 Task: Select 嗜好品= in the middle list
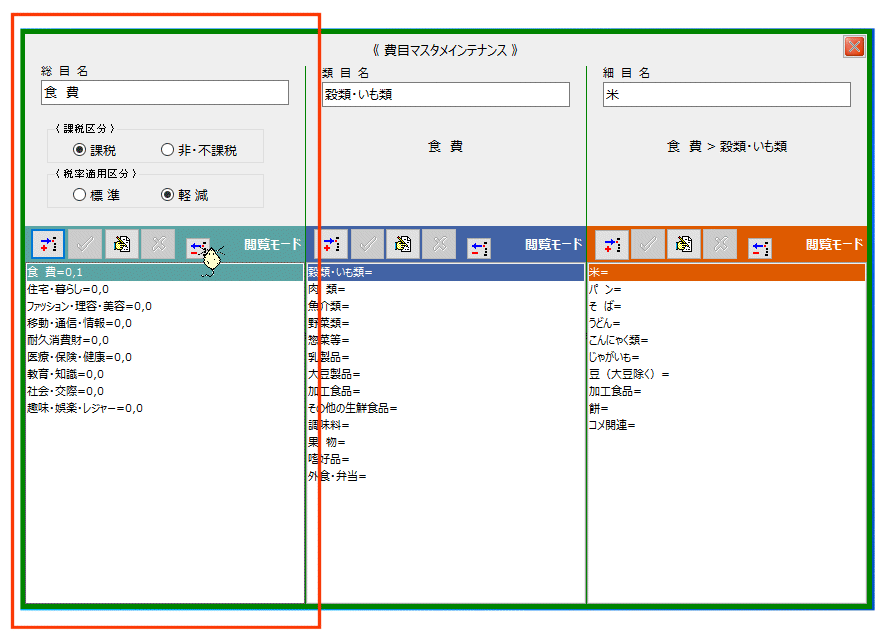446,459
